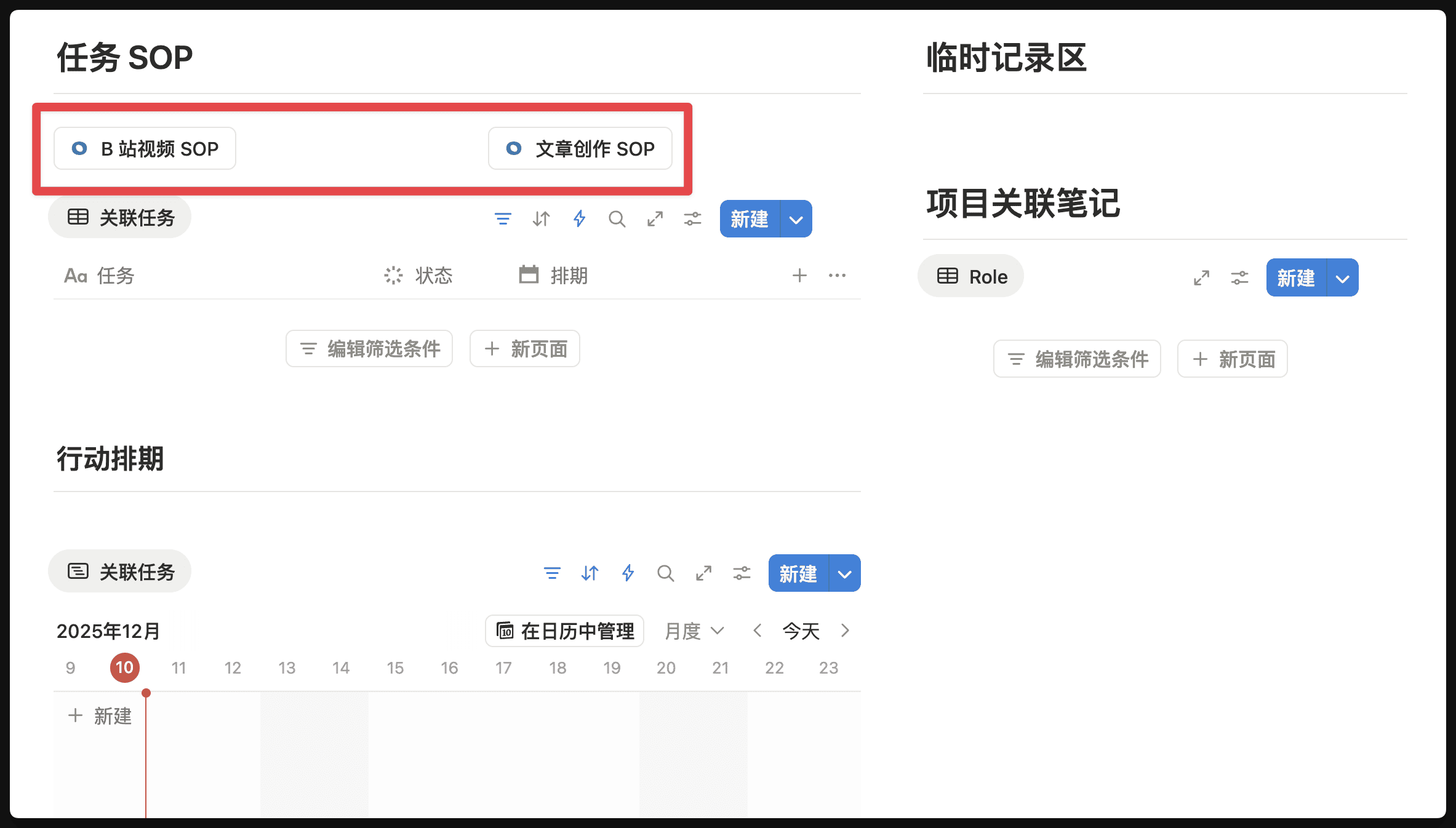Image resolution: width=1456 pixels, height=828 pixels.
Task: Expand Role database to full page
Action: pos(1201,278)
